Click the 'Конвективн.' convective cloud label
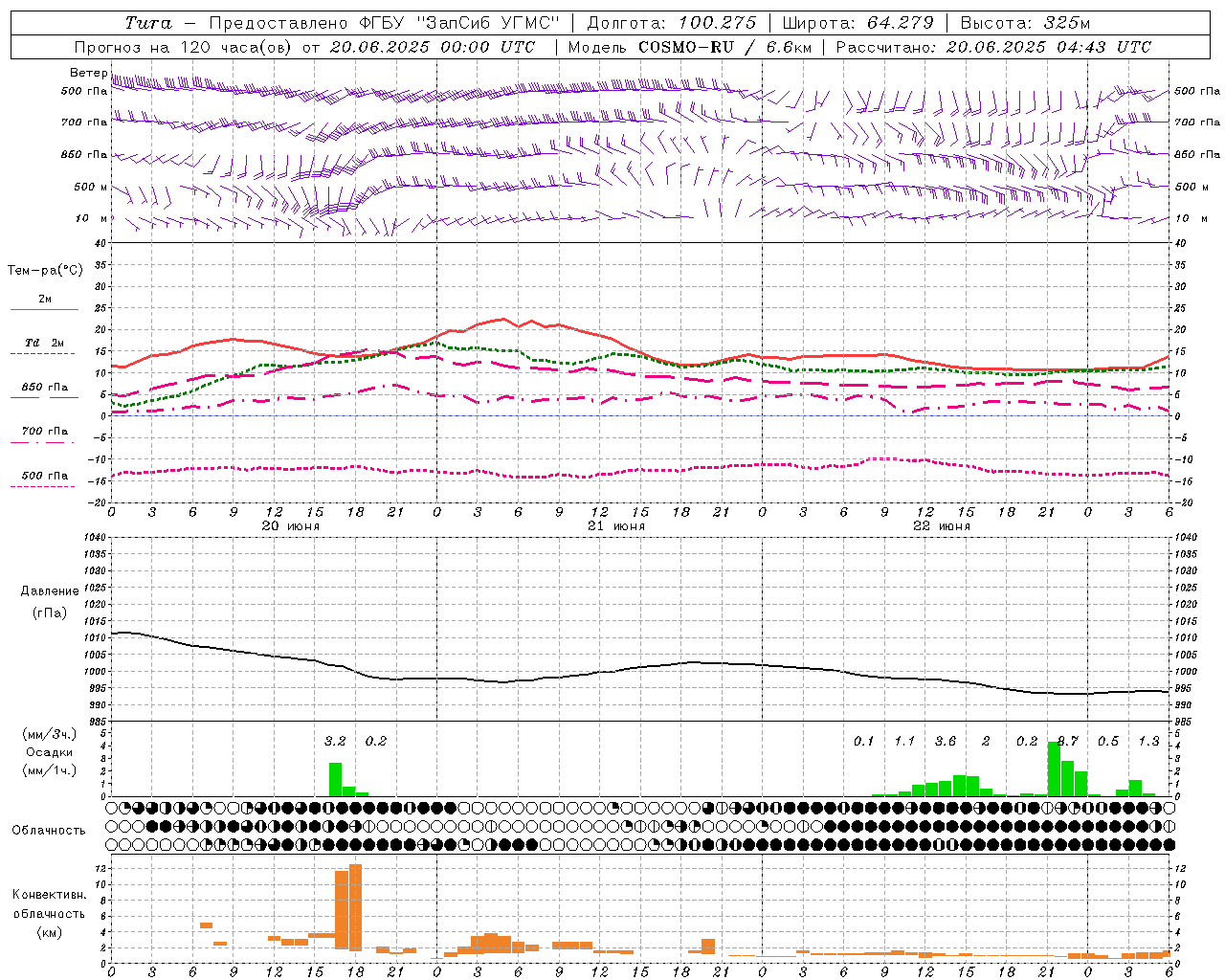 [49, 895]
